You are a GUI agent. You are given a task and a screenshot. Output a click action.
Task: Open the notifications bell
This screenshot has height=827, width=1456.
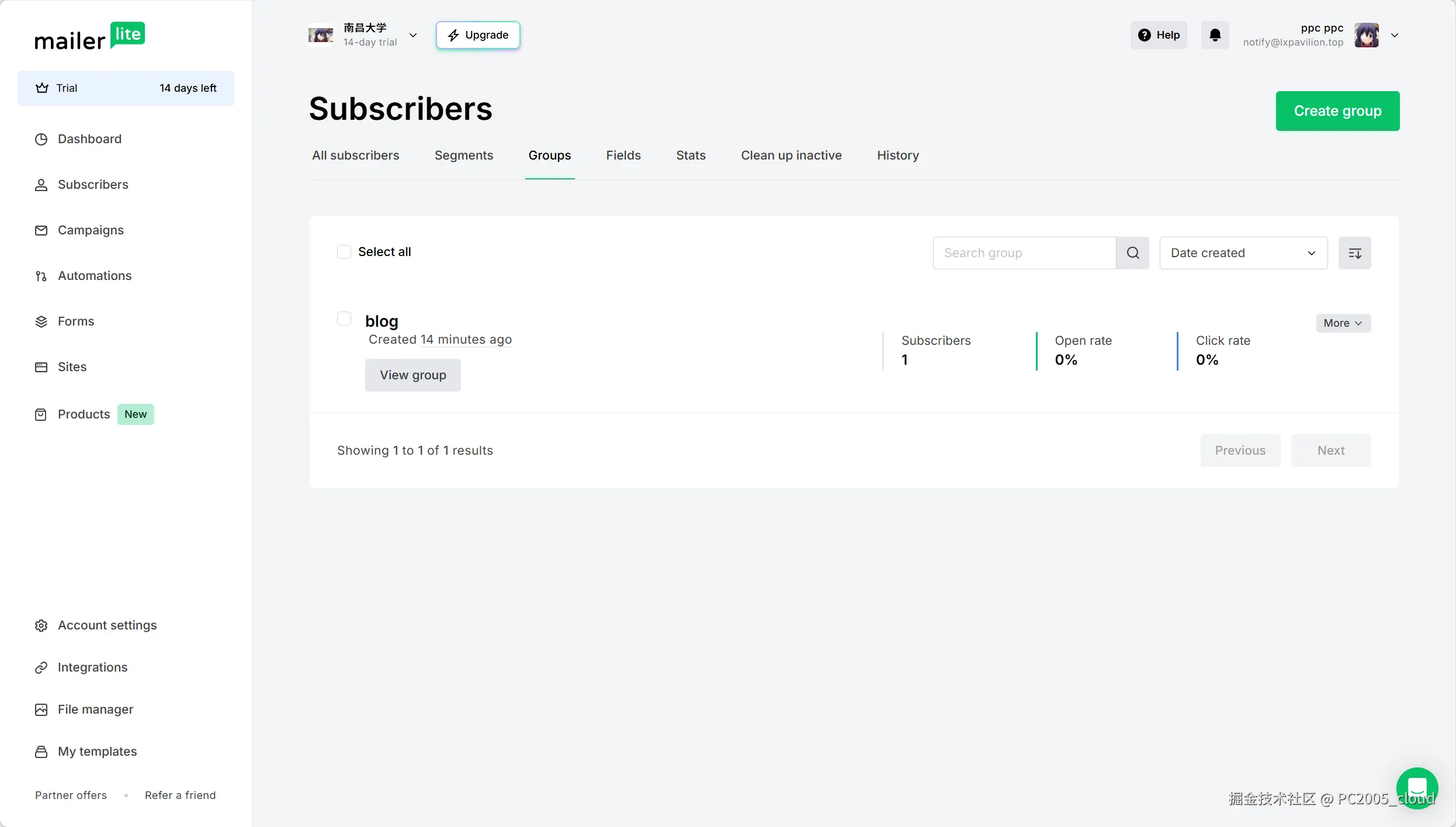[x=1215, y=35]
